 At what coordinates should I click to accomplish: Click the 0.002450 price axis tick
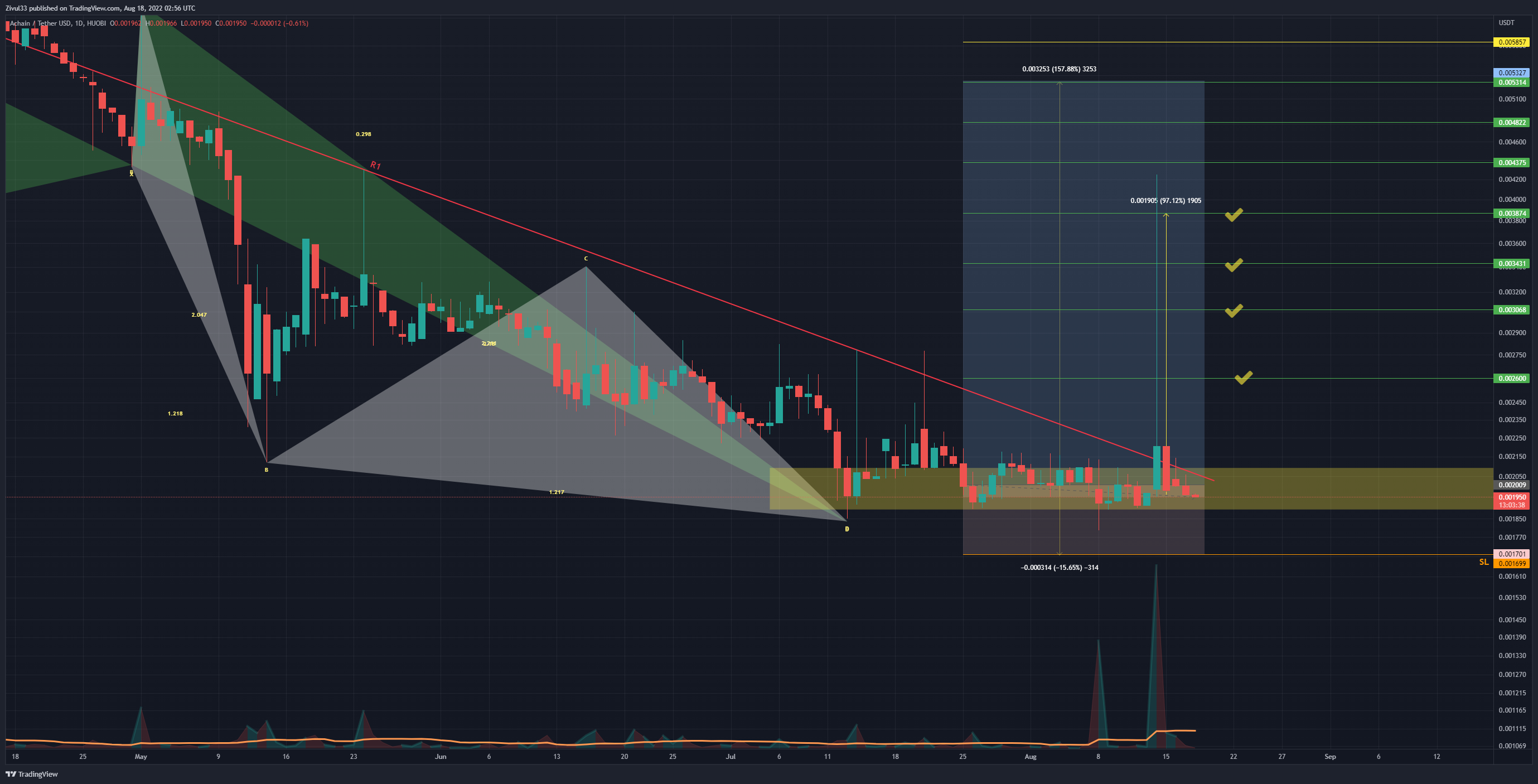pyautogui.click(x=1512, y=403)
